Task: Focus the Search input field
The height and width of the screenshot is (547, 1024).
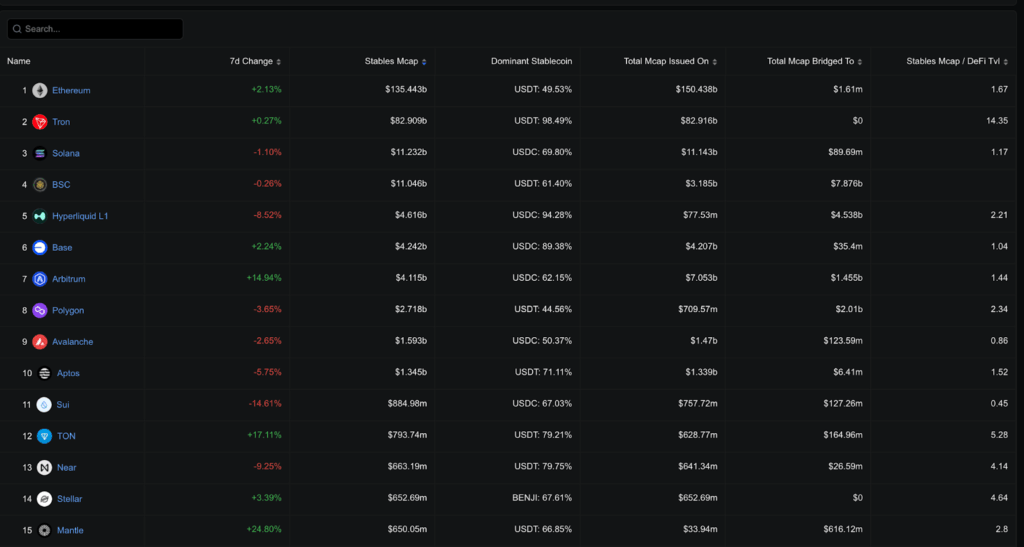Action: (x=95, y=29)
